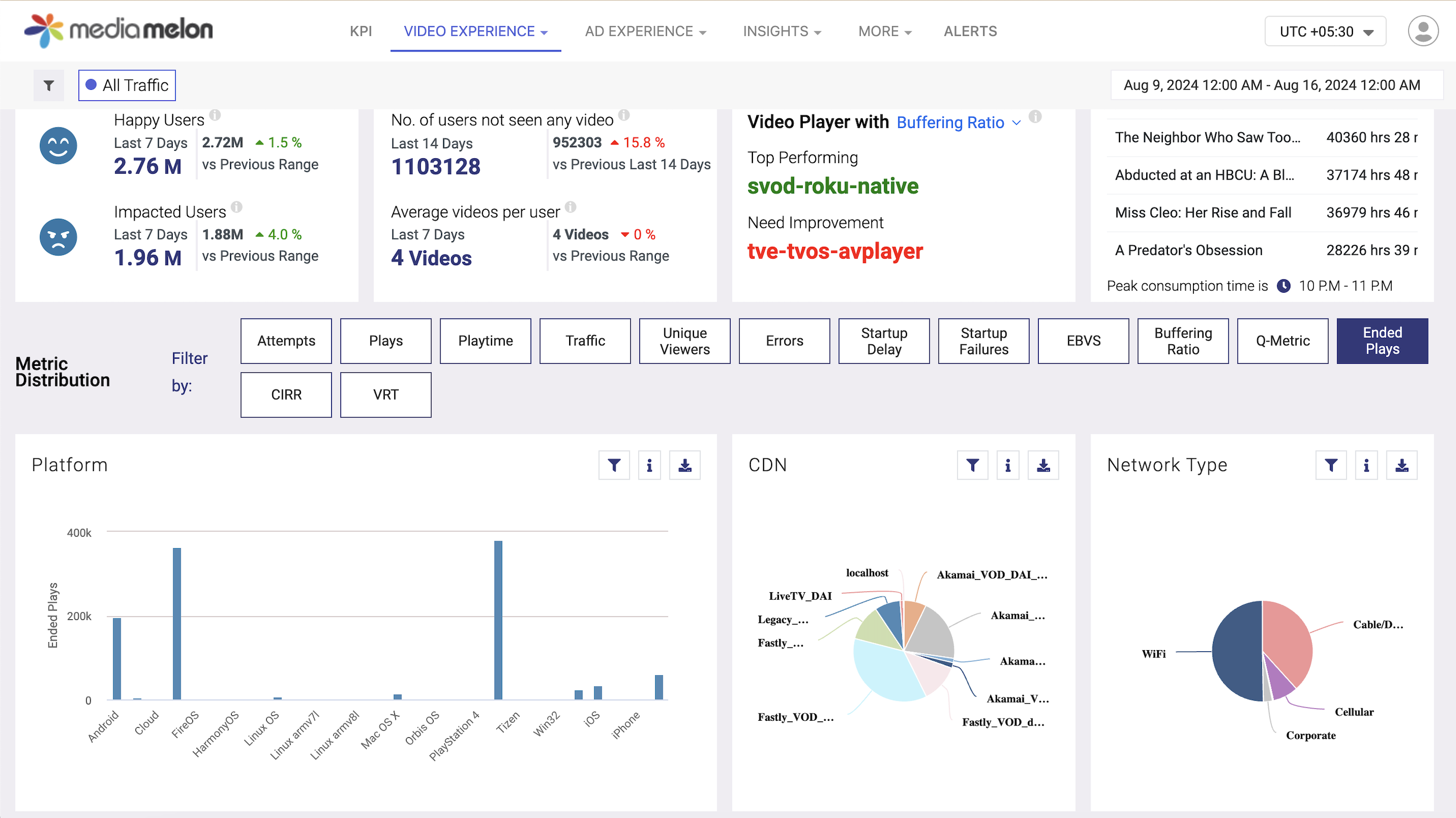Click the CIRR filter button
The height and width of the screenshot is (818, 1456).
coord(286,394)
